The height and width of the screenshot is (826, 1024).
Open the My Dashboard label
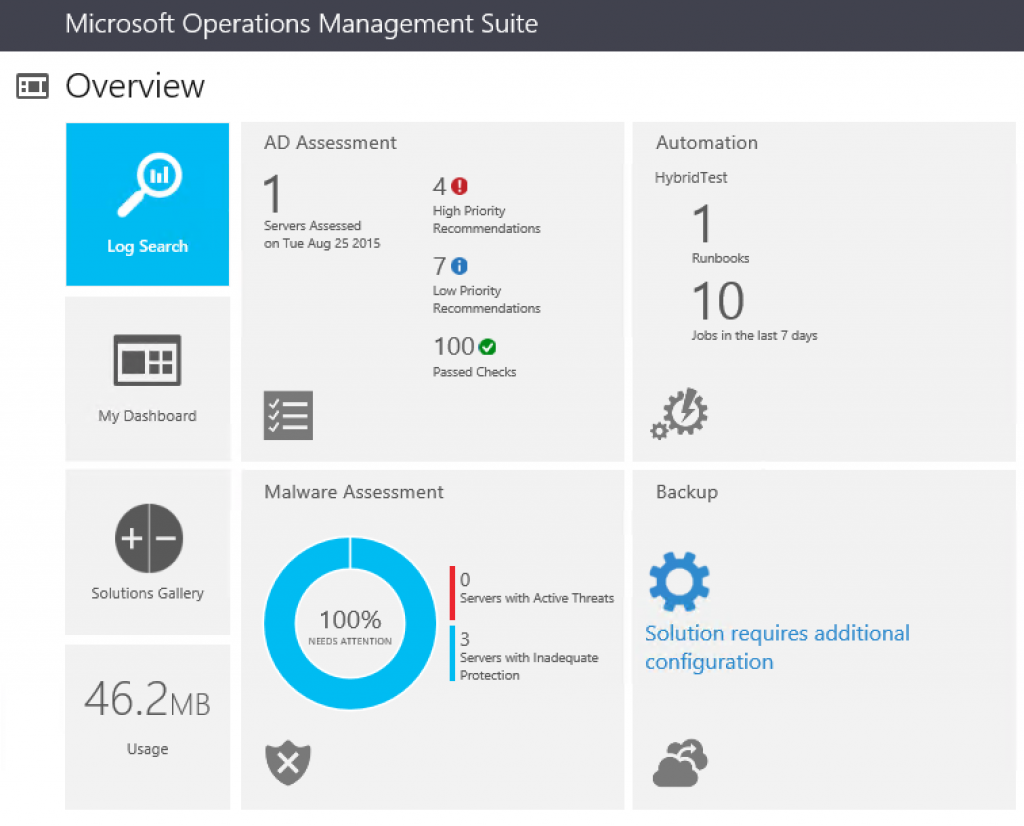click(148, 416)
